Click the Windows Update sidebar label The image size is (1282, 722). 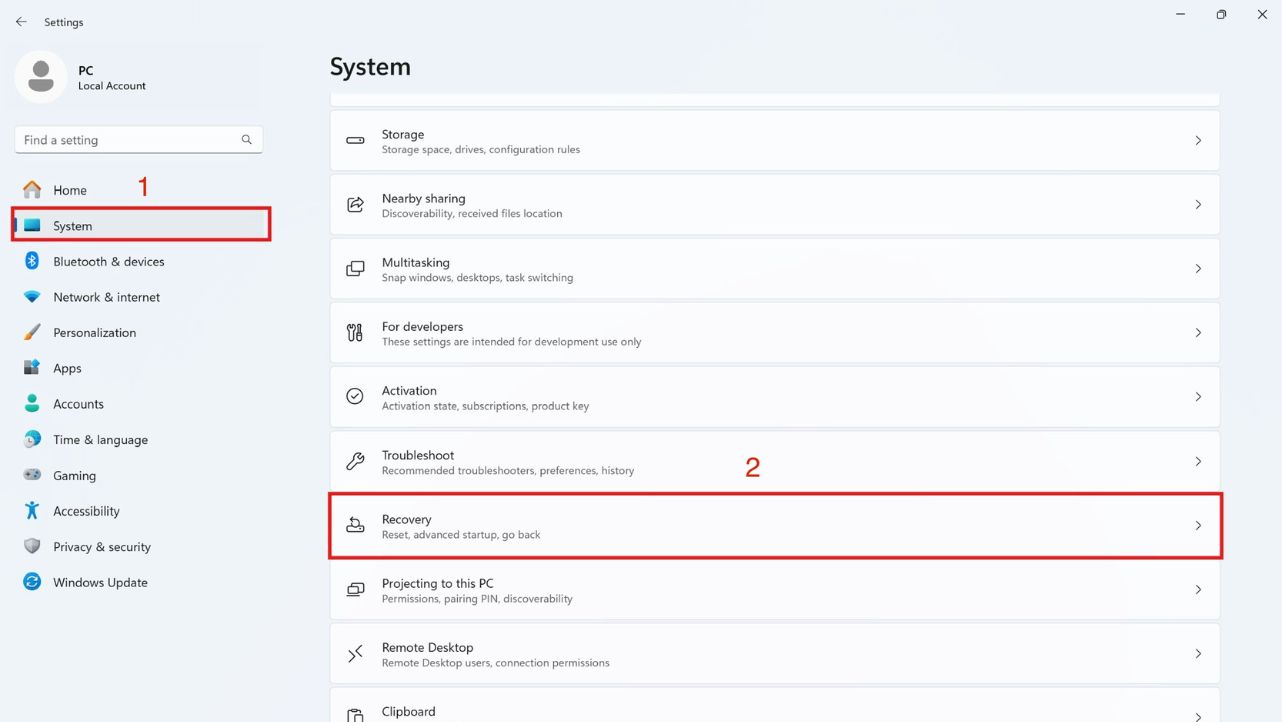pos(100,582)
